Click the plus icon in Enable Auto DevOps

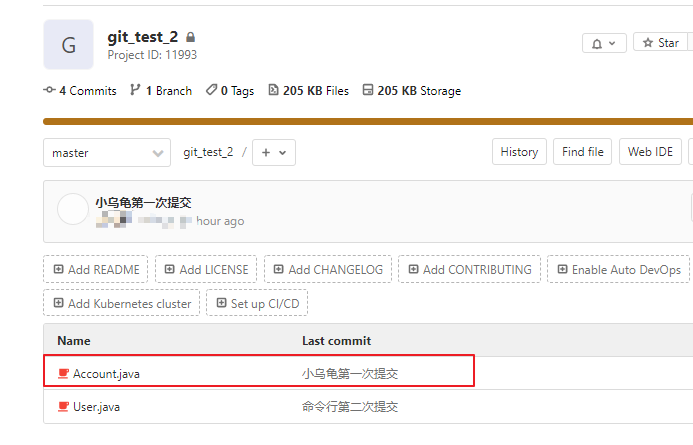point(562,269)
